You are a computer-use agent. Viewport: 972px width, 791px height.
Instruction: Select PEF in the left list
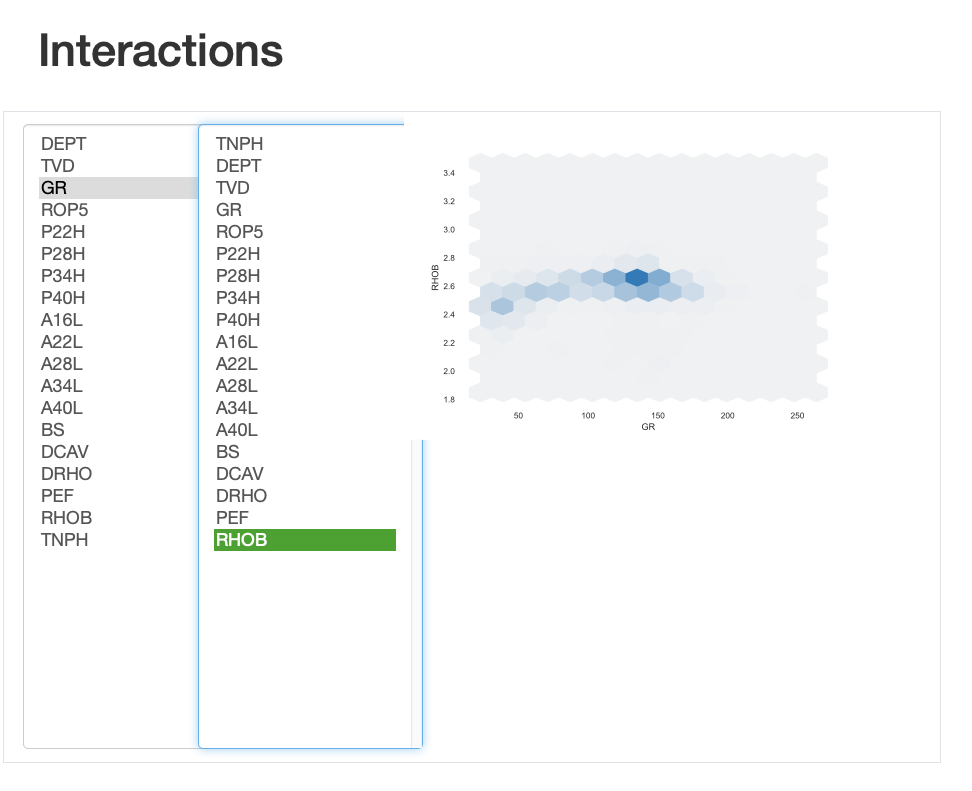click(x=57, y=496)
